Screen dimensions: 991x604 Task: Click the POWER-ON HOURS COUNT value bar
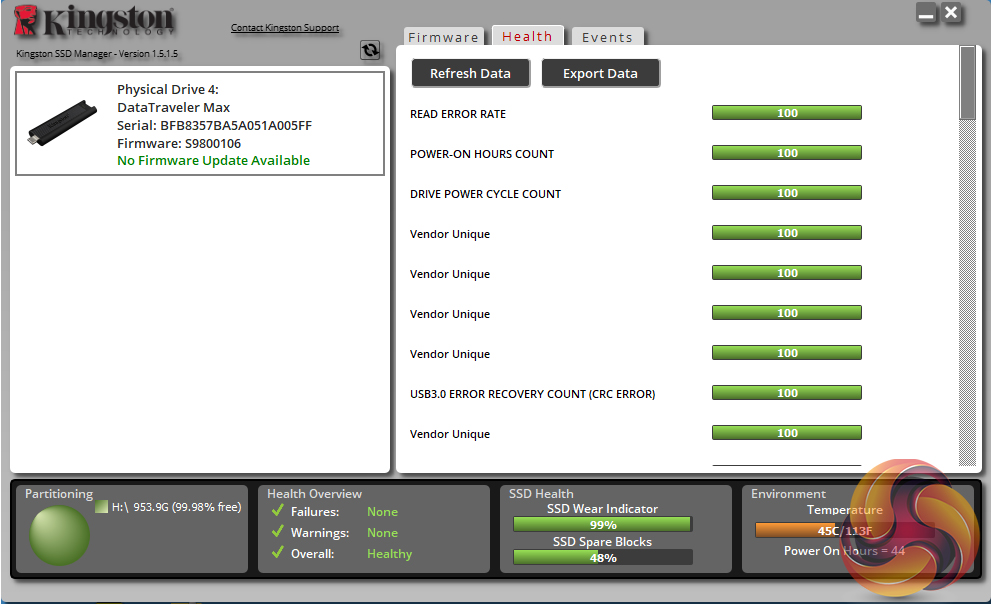[787, 153]
